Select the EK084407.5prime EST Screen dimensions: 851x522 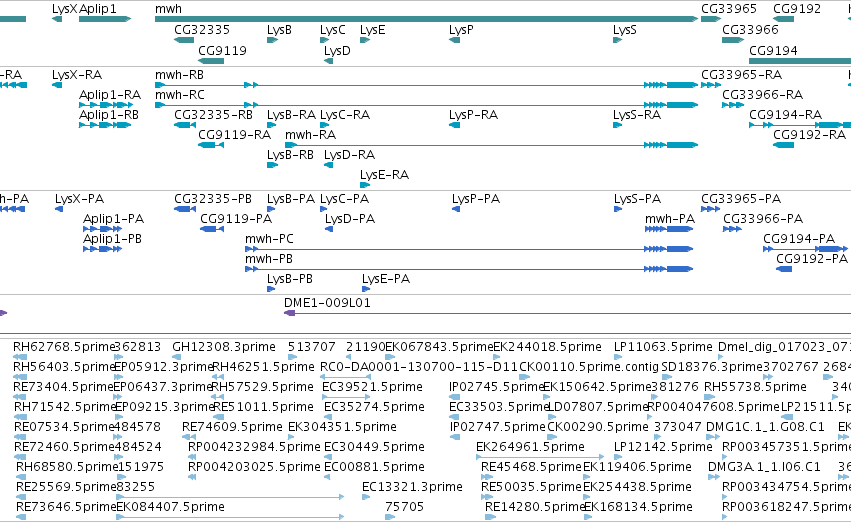230,517
